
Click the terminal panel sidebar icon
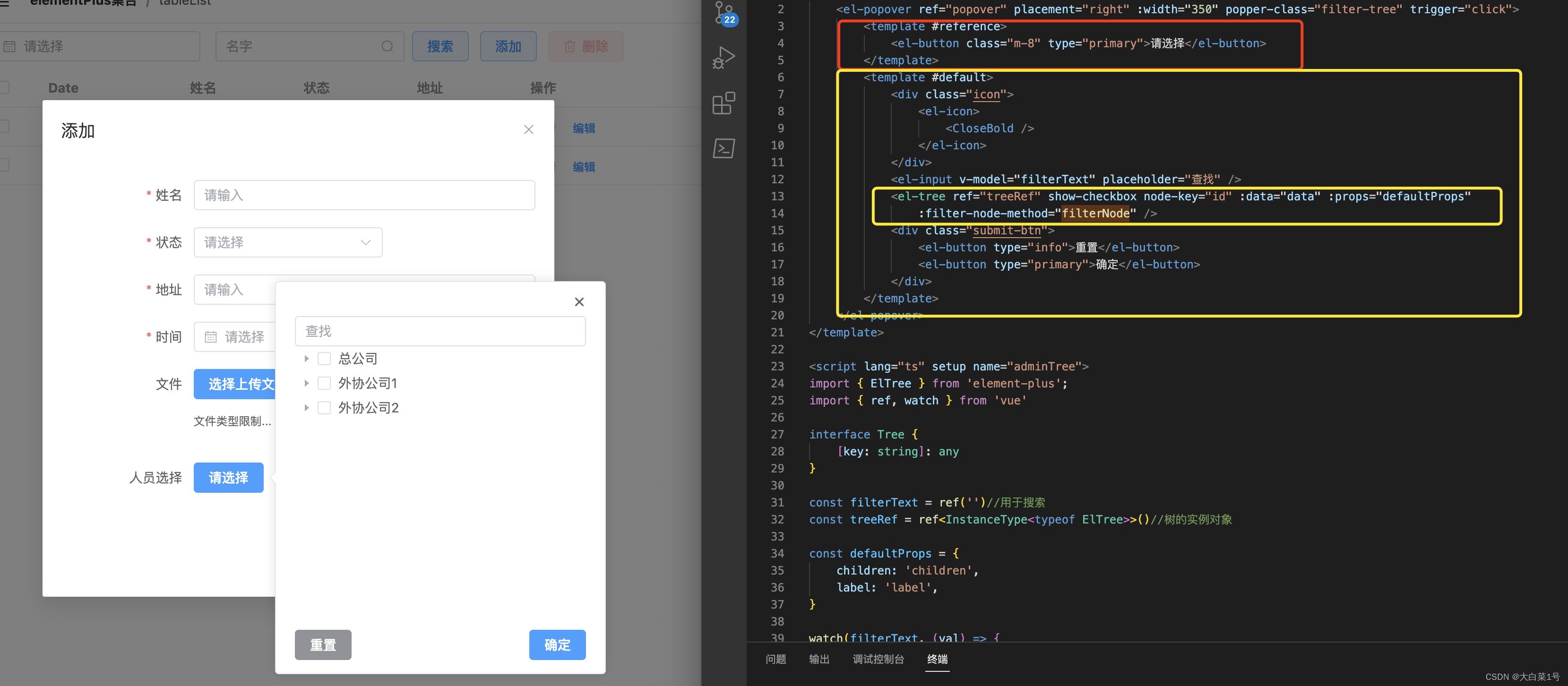point(724,148)
